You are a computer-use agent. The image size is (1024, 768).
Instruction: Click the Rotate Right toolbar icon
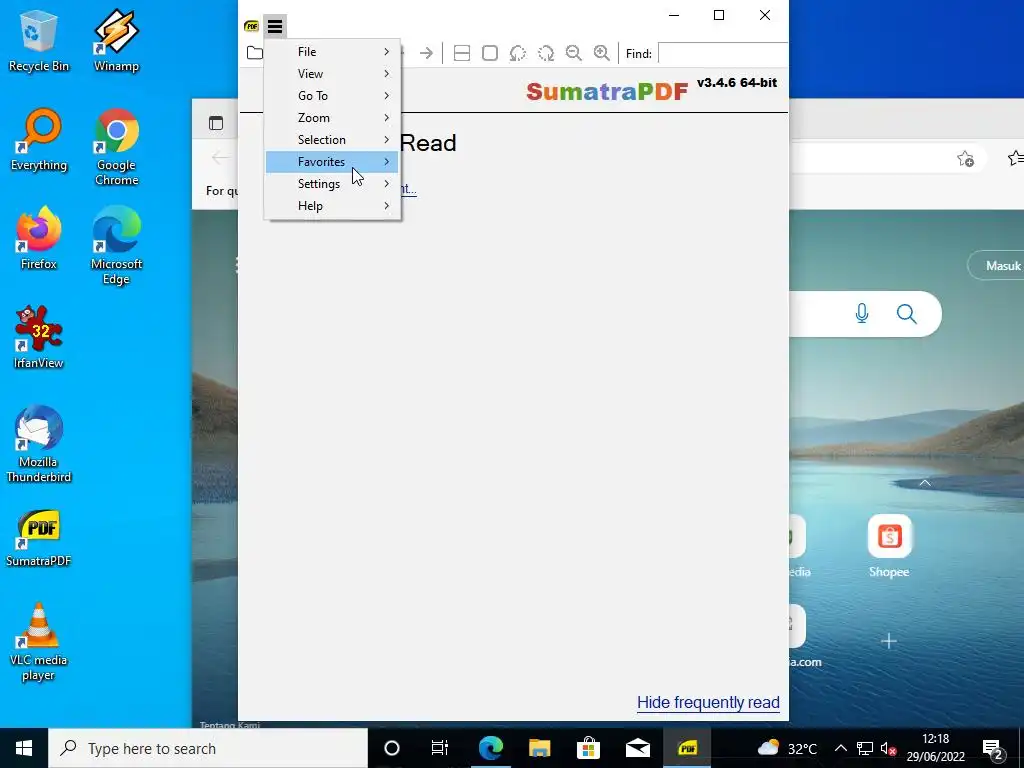point(546,53)
